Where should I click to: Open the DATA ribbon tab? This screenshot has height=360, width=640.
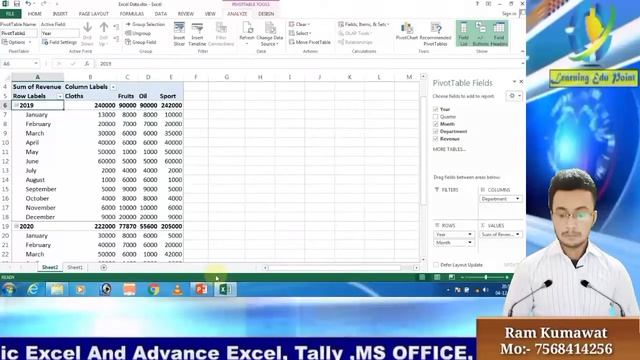pyautogui.click(x=160, y=14)
